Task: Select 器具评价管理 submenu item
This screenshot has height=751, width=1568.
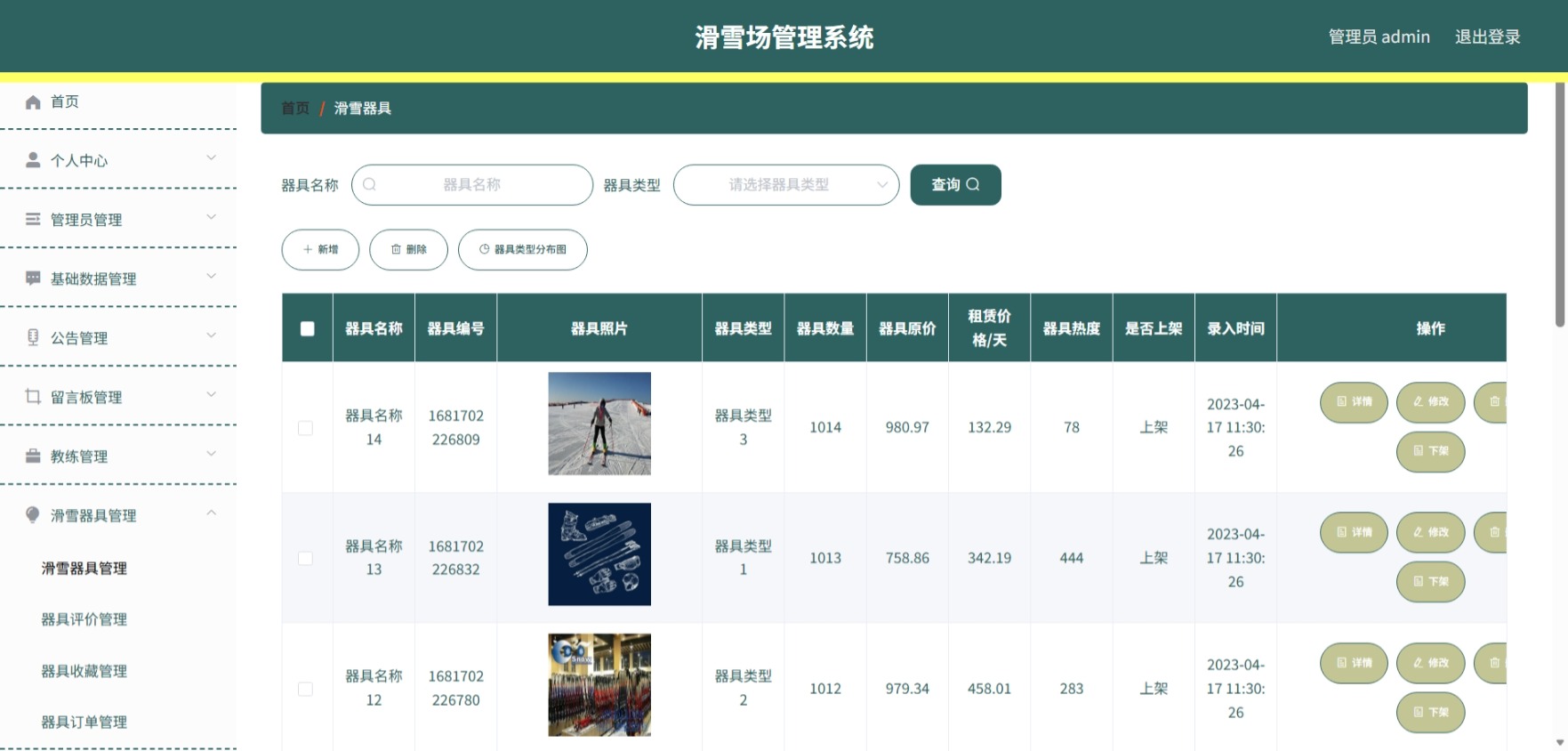Action: pos(84,619)
